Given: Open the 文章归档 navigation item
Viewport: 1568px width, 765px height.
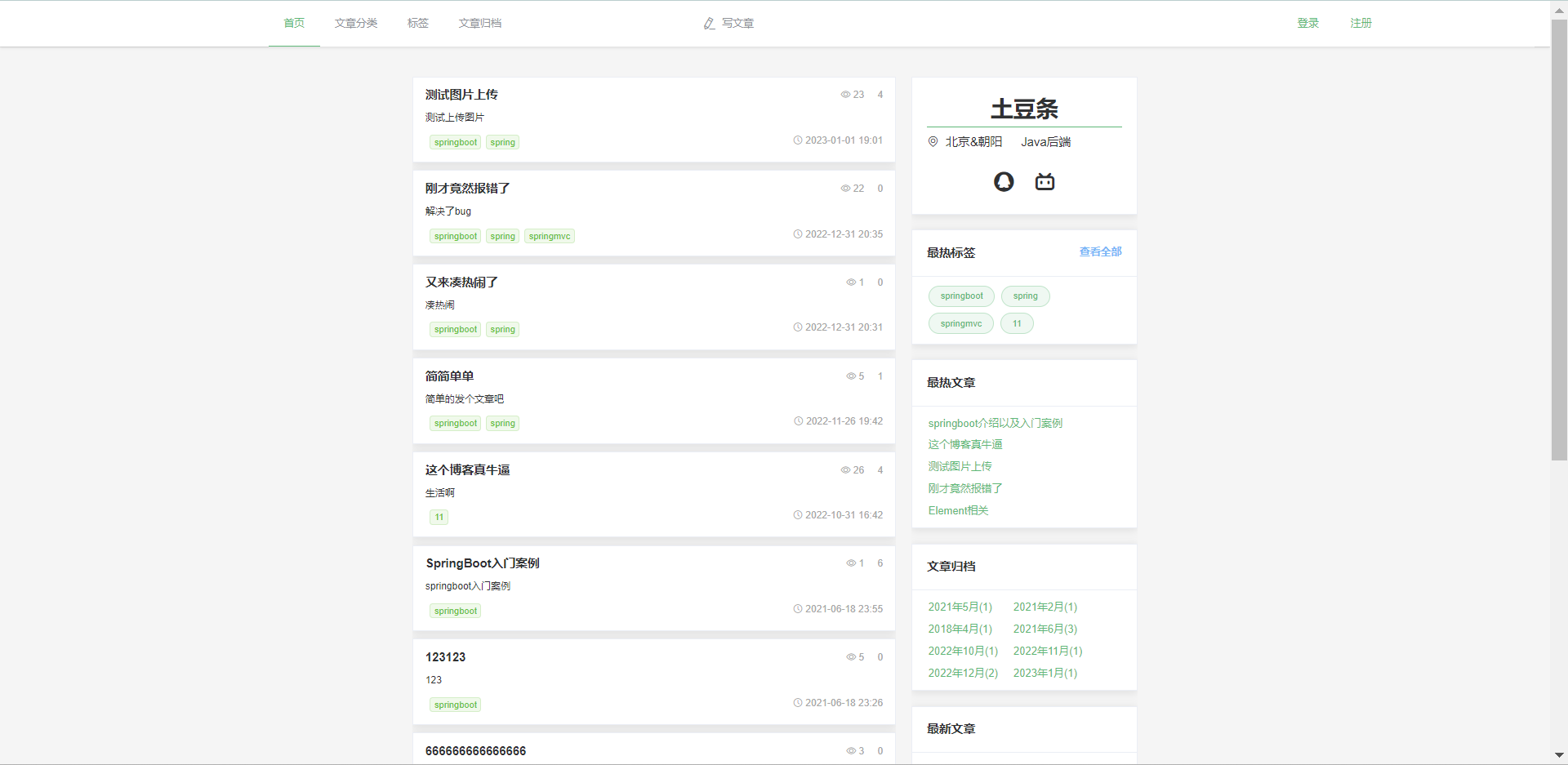Looking at the screenshot, I should pos(480,24).
